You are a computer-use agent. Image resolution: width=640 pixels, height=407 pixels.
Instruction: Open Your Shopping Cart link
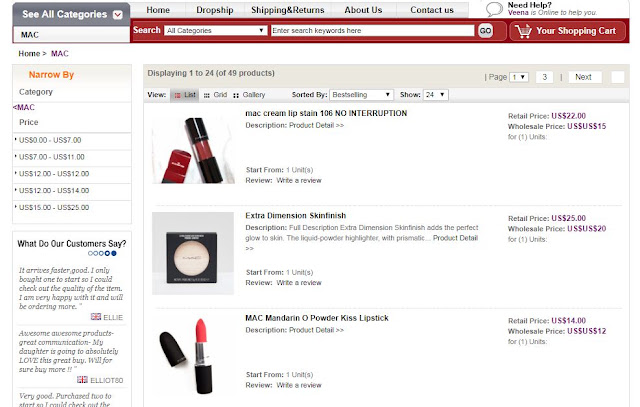click(x=576, y=31)
